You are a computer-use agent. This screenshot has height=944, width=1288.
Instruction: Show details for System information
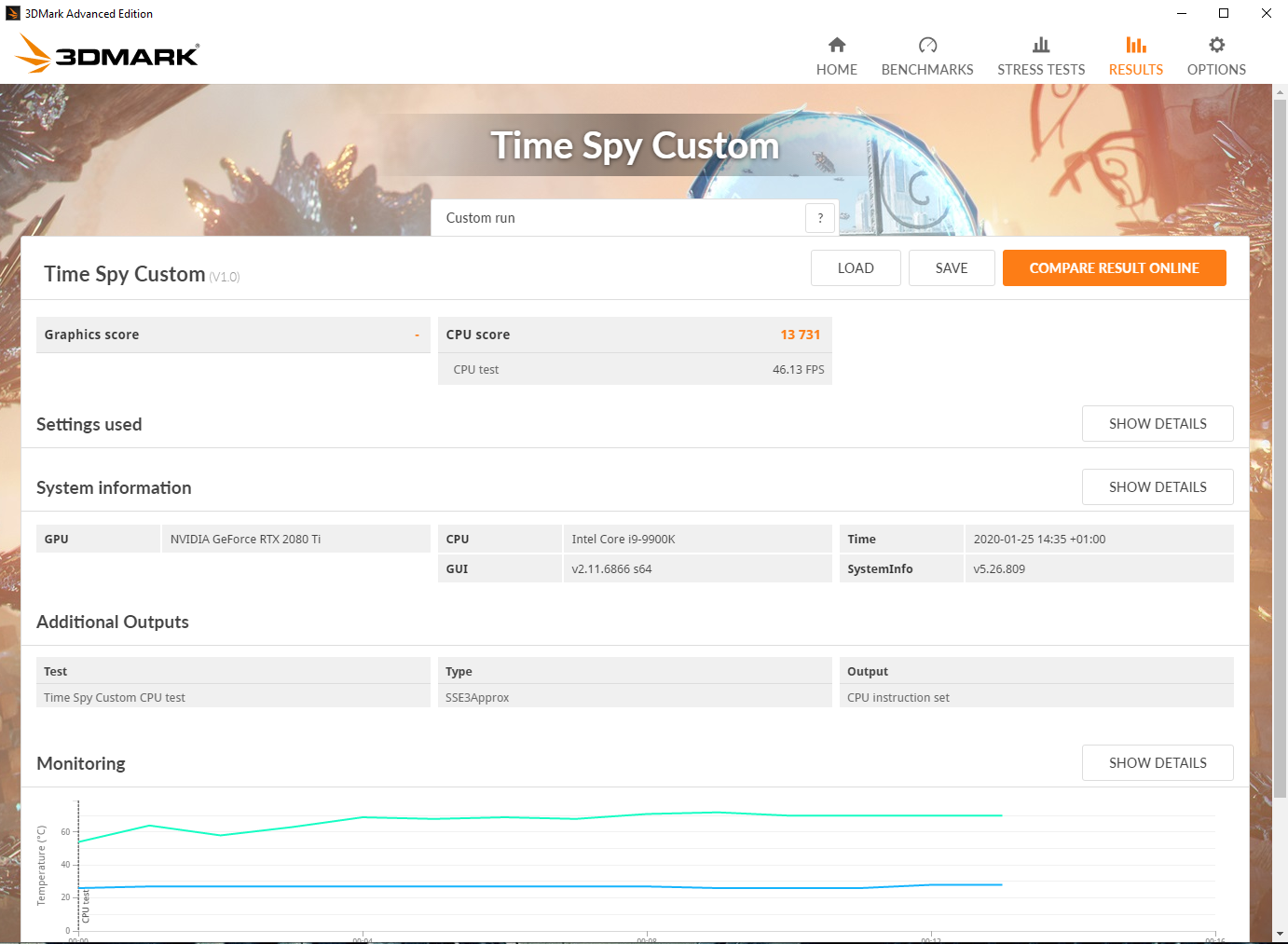pos(1158,486)
